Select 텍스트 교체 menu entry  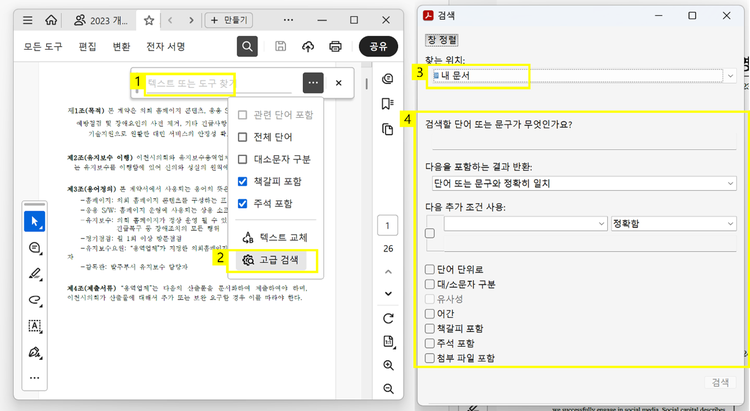(276, 237)
